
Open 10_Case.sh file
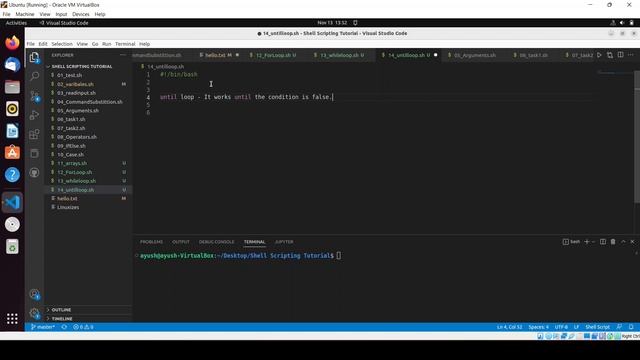[71, 155]
